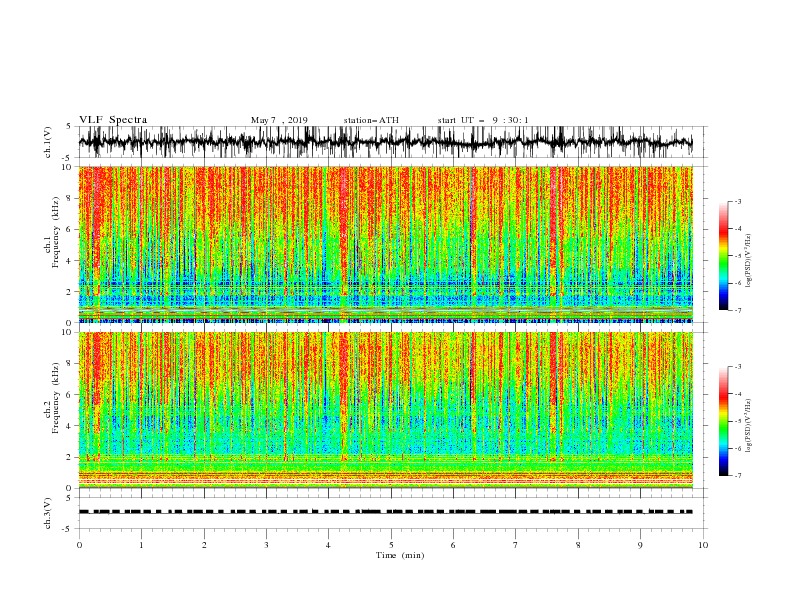Click the "4" kHz tick of ch.2 spectrogram

(x=69, y=426)
